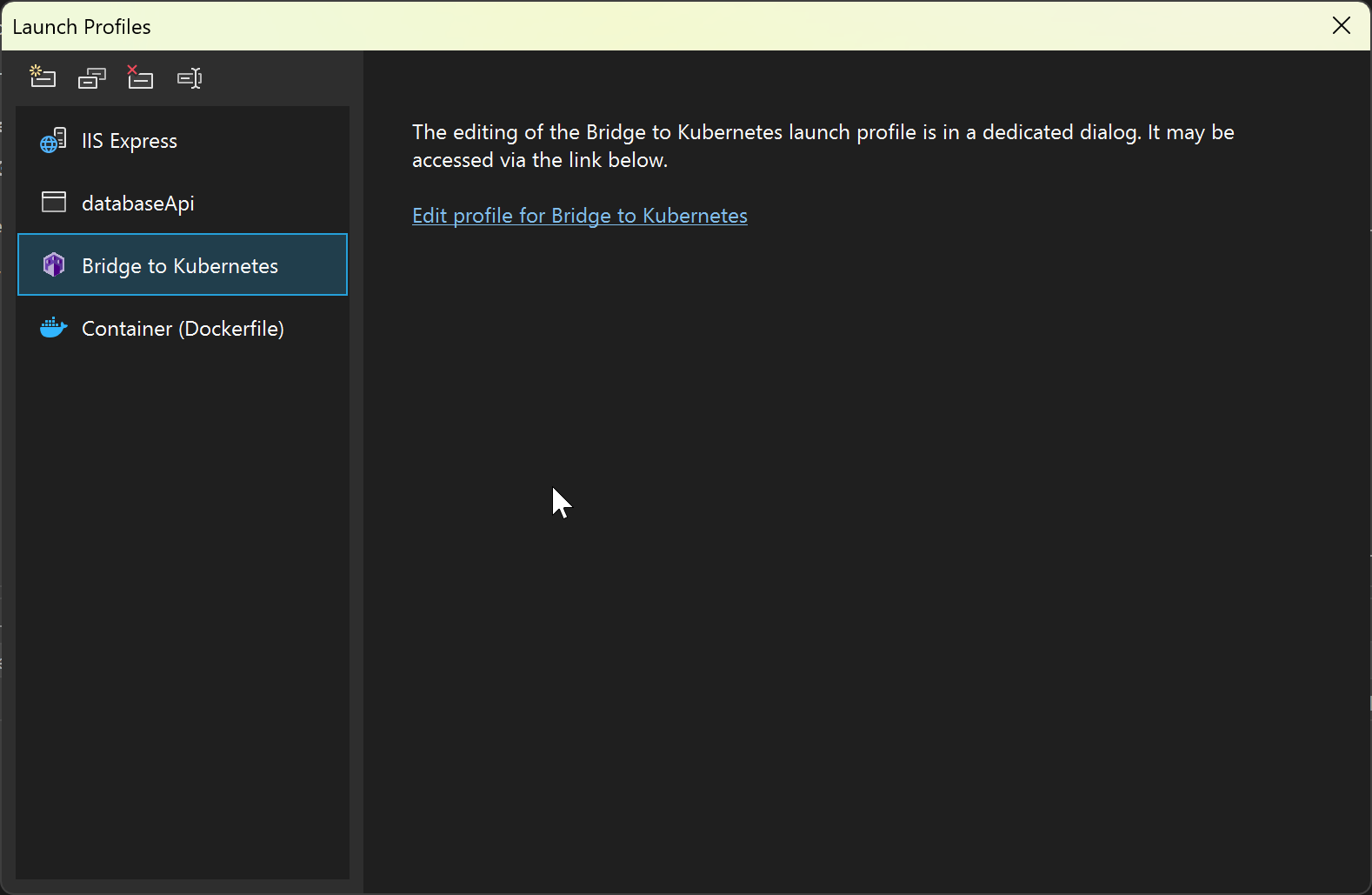This screenshot has height=895, width=1372.
Task: Select the IIS Express globe icon
Action: [x=53, y=140]
